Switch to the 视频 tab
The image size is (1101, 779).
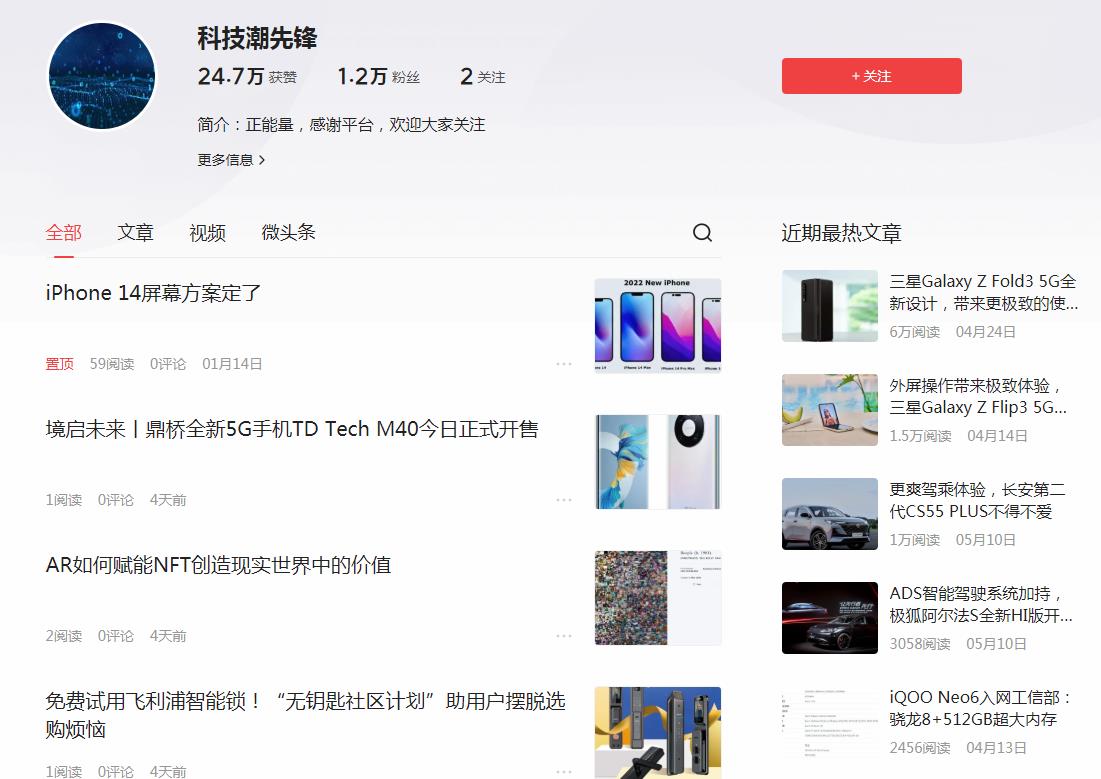pyautogui.click(x=207, y=233)
